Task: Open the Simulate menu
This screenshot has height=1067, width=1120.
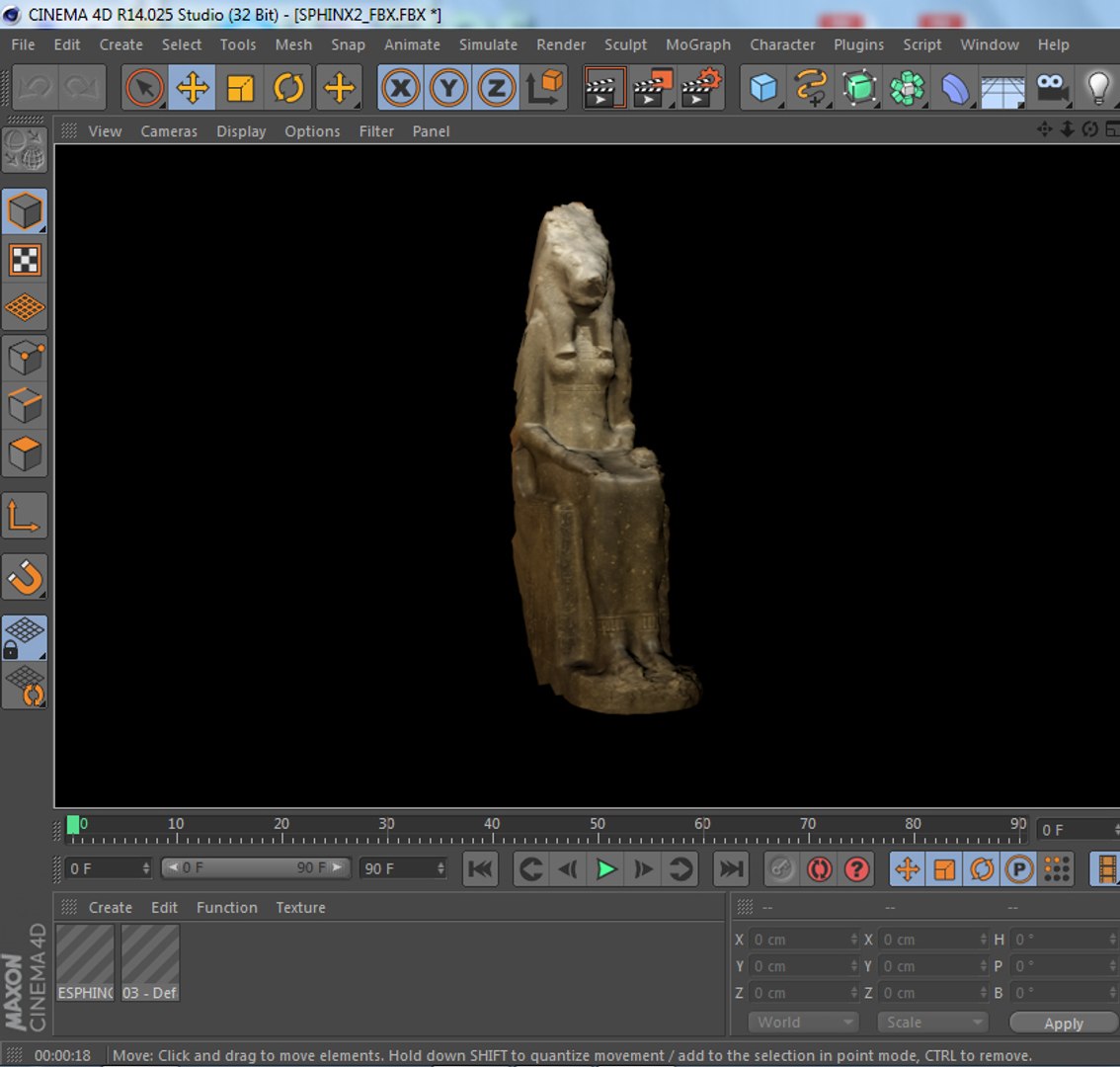Action: [488, 44]
